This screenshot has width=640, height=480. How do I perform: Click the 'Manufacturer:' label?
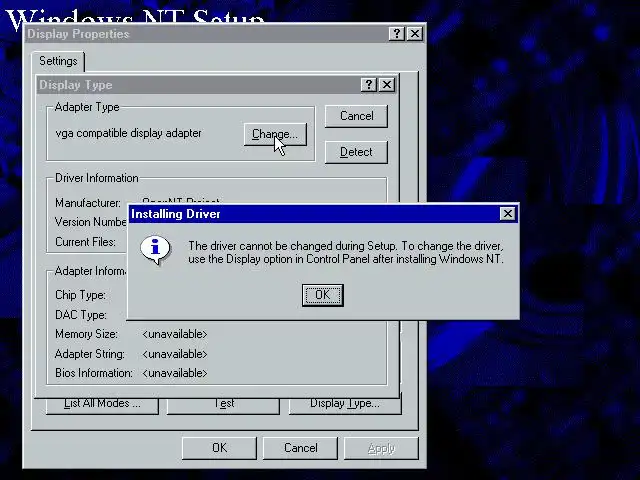point(88,203)
